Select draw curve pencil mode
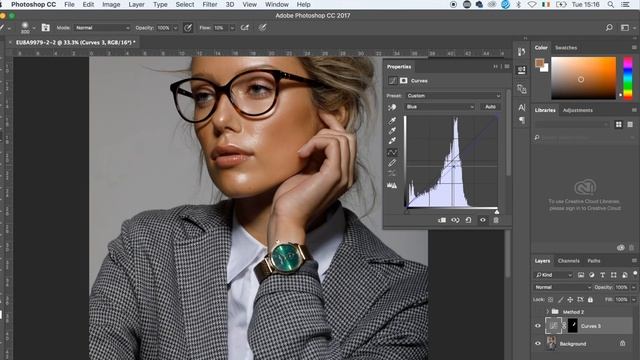 (x=392, y=163)
